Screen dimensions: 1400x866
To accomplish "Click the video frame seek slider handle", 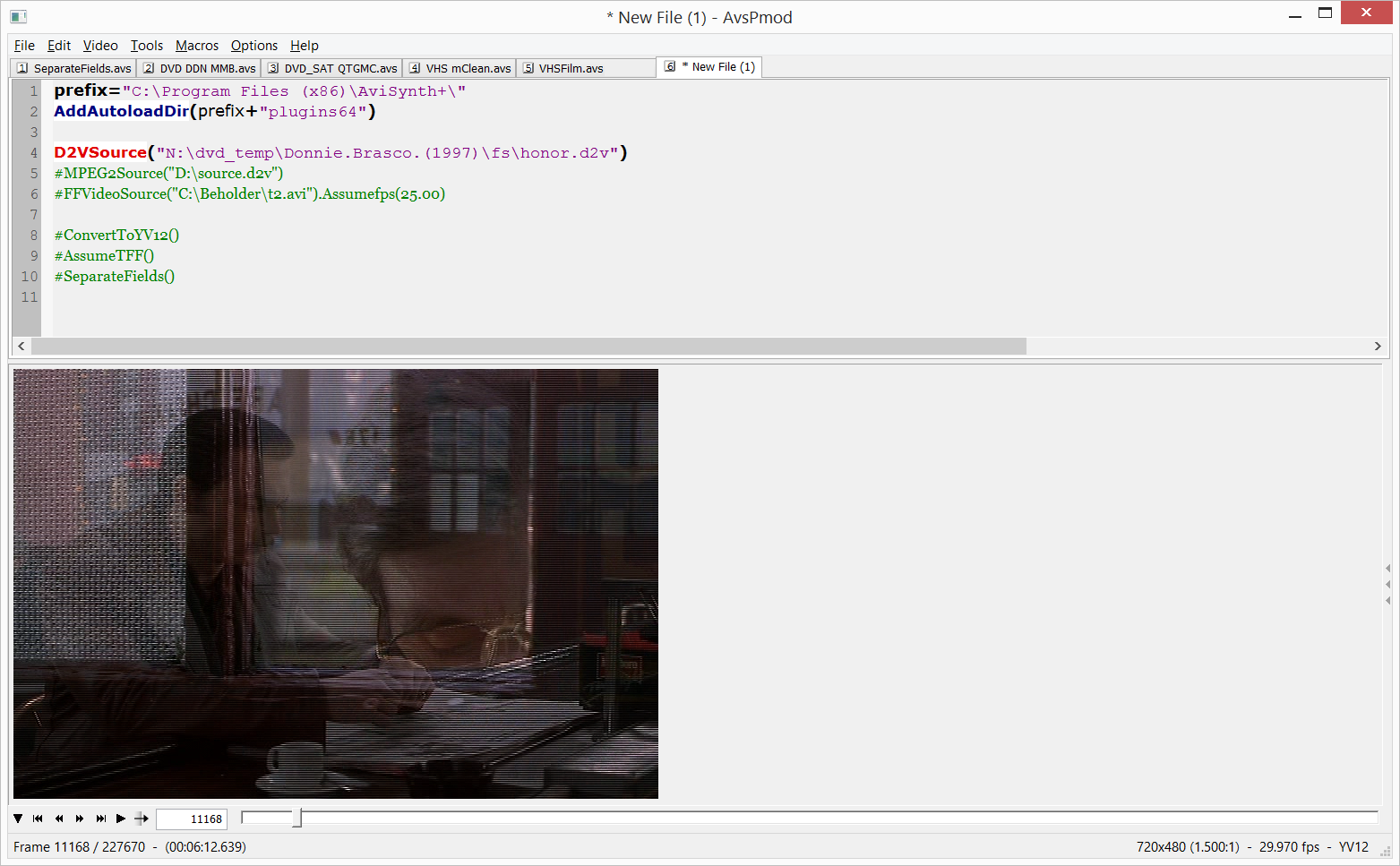I will (297, 818).
